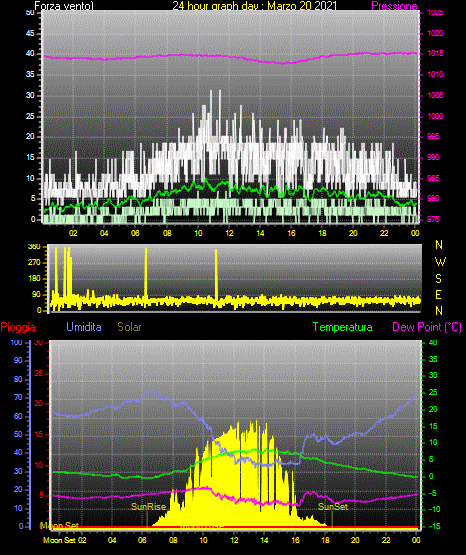
Task: Click the 'SunSet' marker label
Action: coord(333,507)
